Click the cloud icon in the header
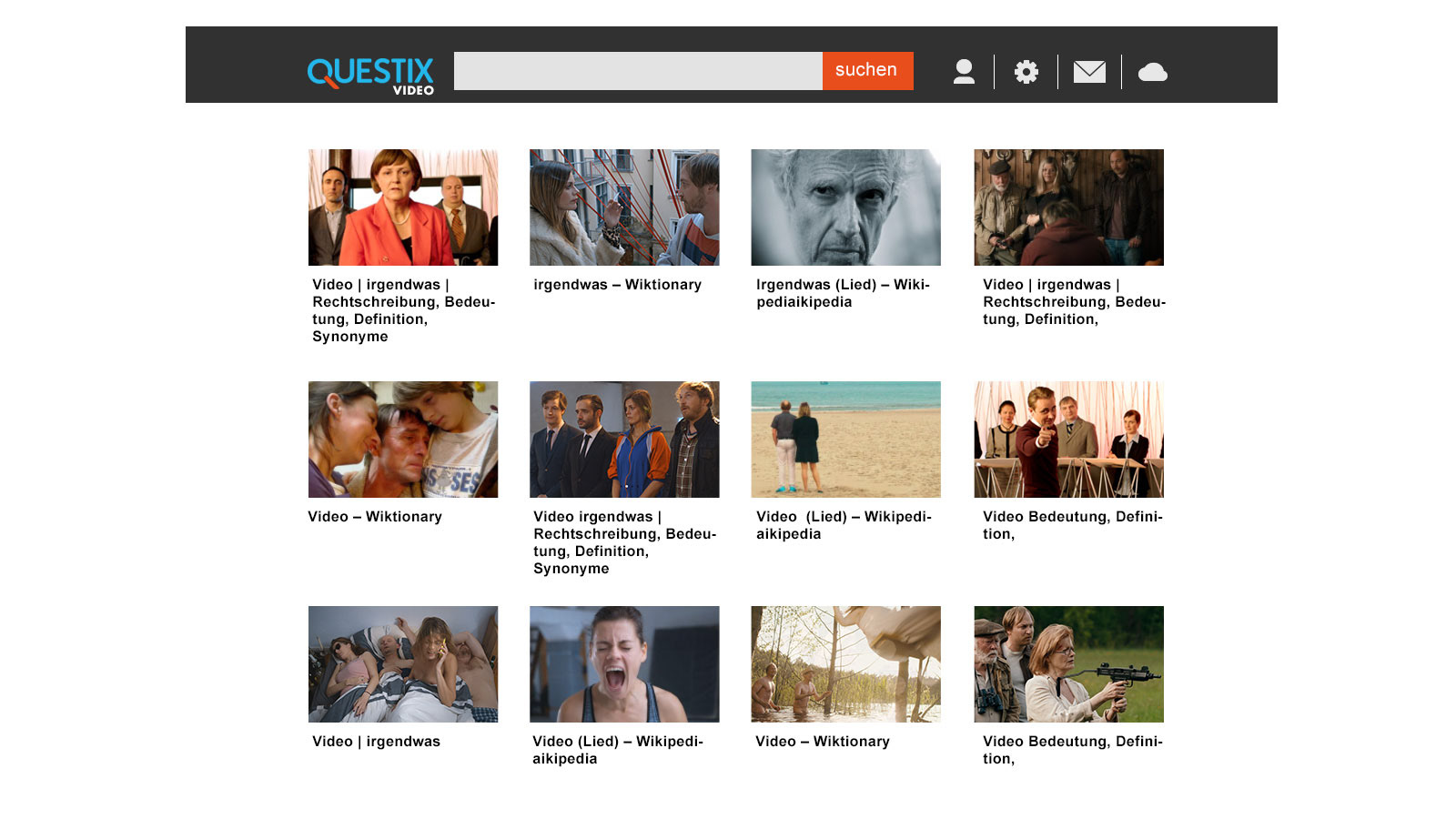1456x819 pixels. coord(1153,72)
